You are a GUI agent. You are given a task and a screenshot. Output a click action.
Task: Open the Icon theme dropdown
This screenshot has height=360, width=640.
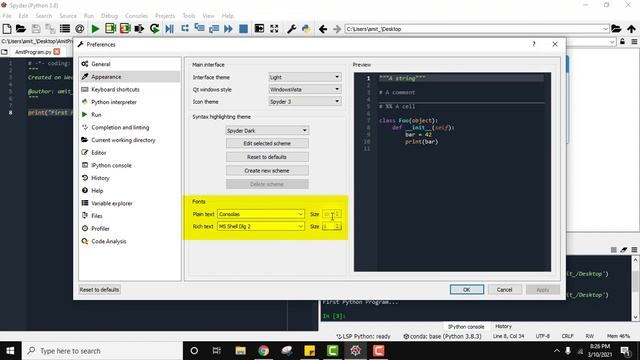coord(305,101)
